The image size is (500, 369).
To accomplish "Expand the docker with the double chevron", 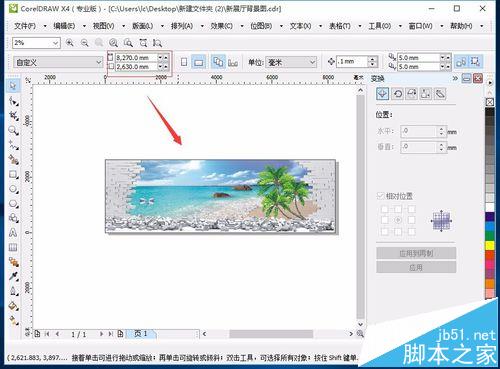I will [x=455, y=78].
